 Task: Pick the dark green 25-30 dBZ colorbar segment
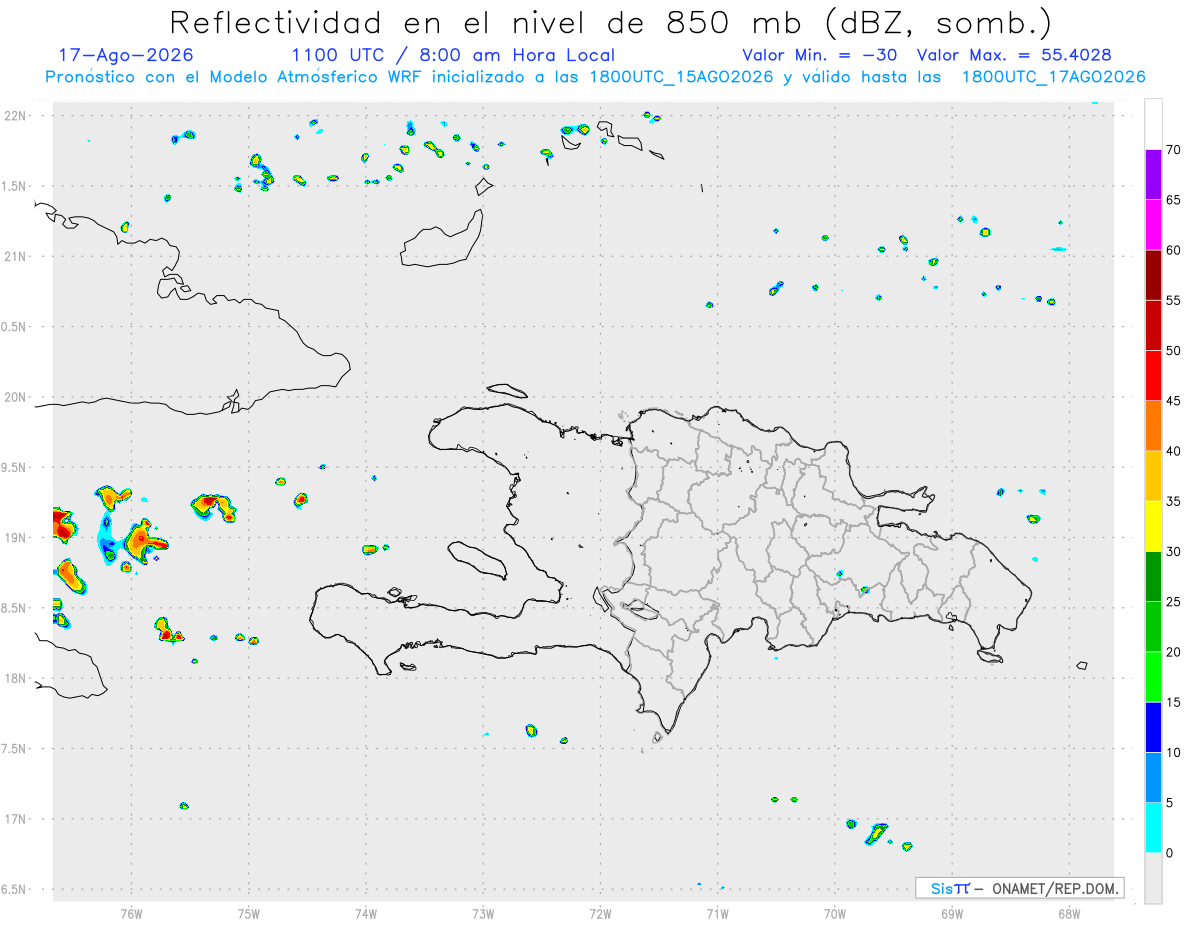[x=1153, y=576]
